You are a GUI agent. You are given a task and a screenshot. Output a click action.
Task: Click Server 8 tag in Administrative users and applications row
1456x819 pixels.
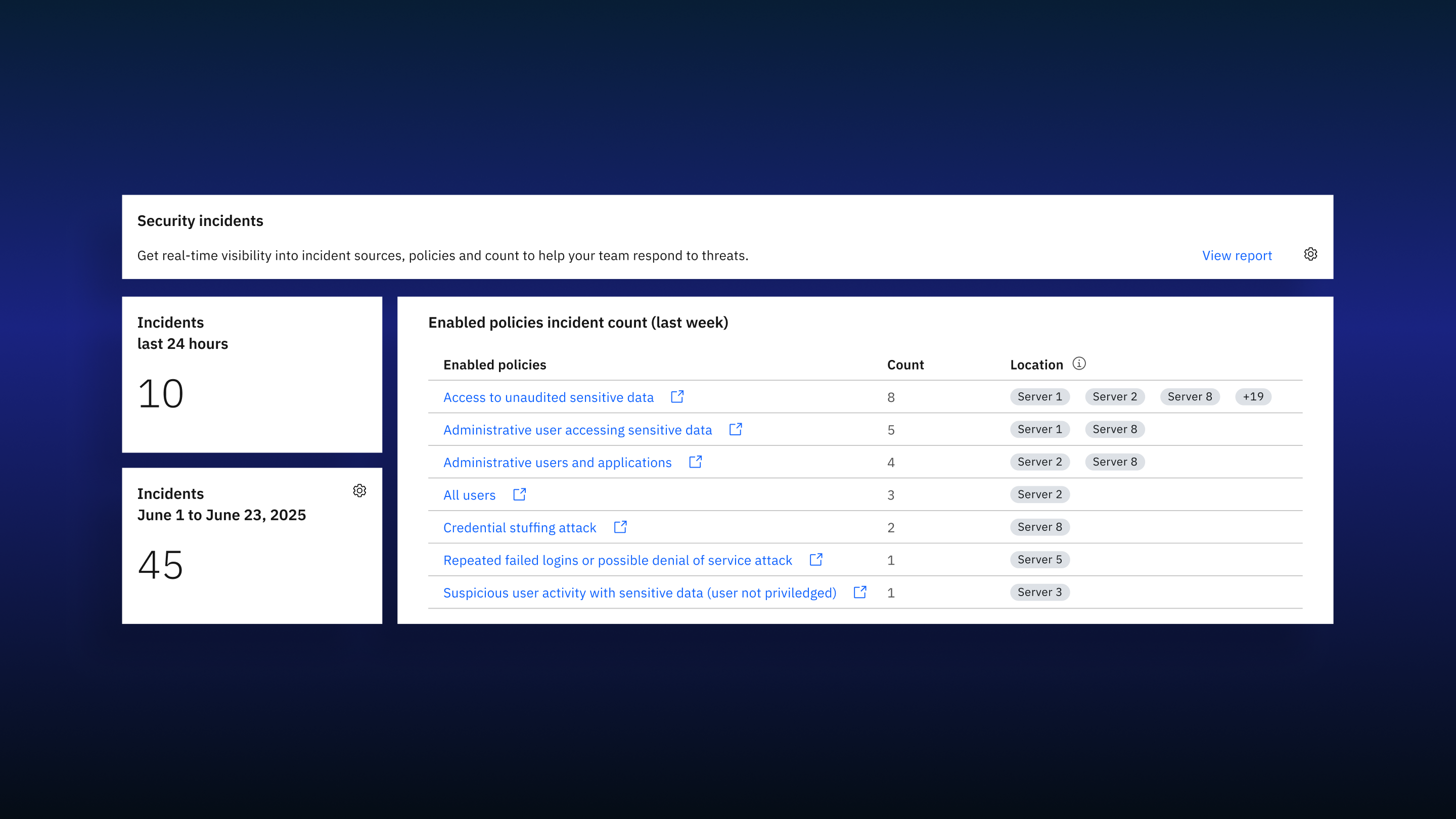pos(1115,462)
